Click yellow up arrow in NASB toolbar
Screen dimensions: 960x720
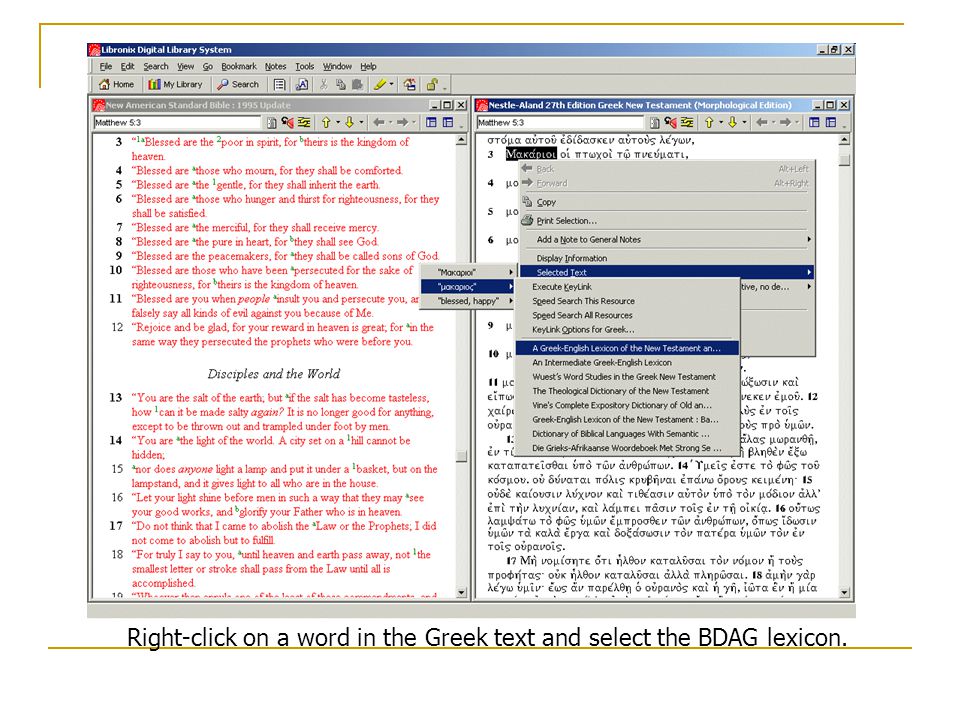click(x=326, y=122)
